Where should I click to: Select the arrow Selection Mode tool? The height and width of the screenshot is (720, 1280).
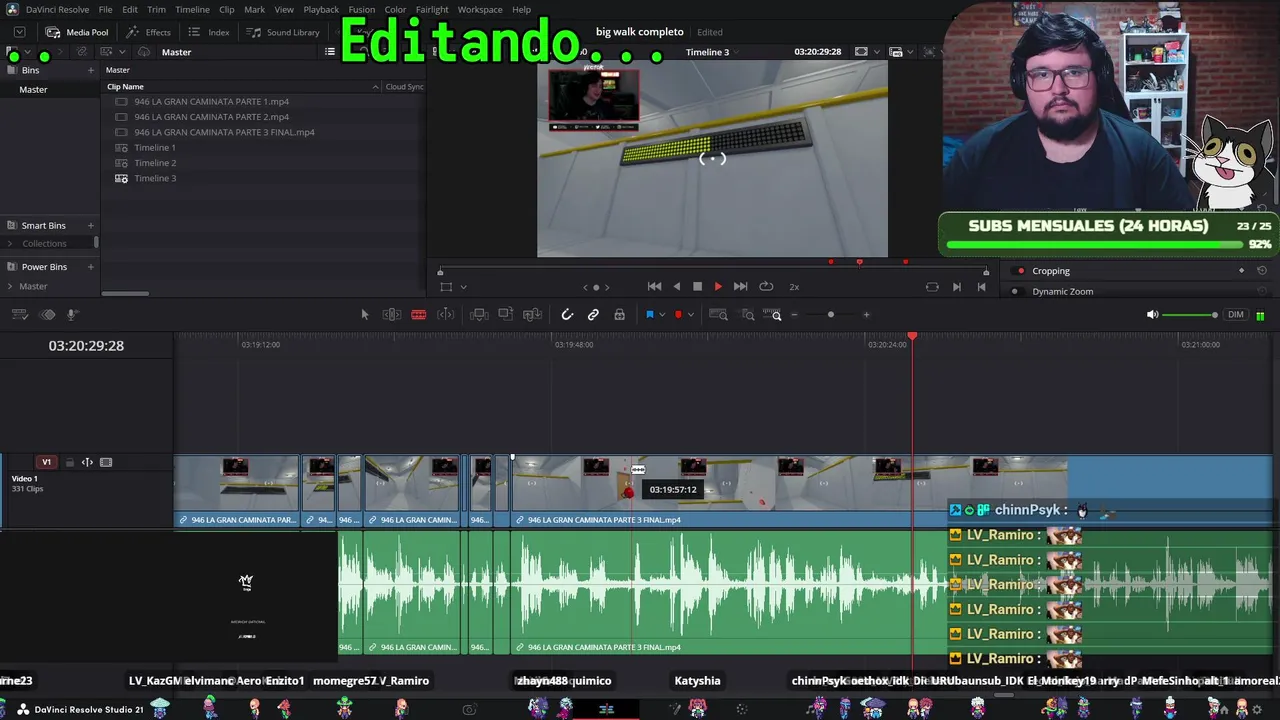point(365,315)
